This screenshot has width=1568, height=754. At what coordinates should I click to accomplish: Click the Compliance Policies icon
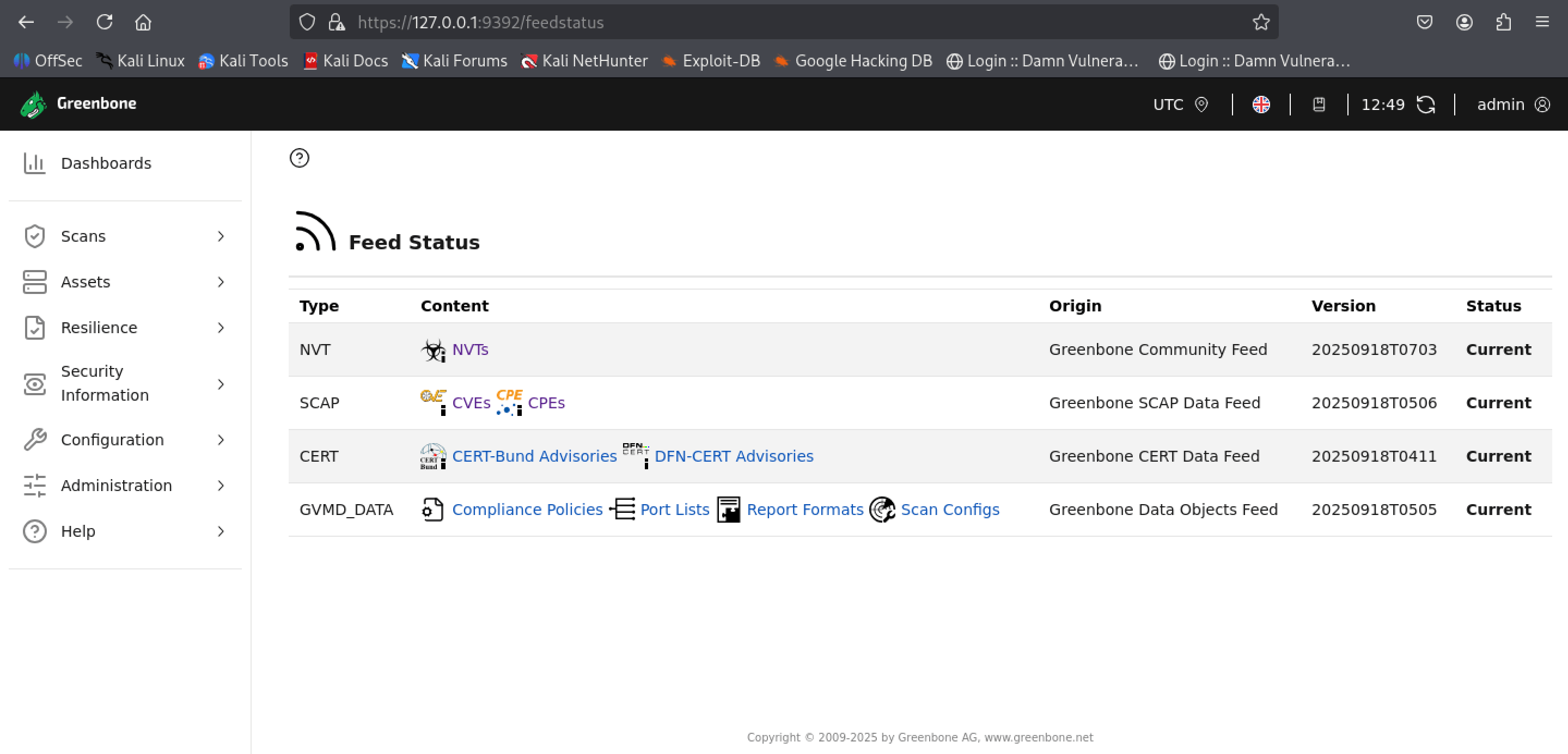point(433,510)
